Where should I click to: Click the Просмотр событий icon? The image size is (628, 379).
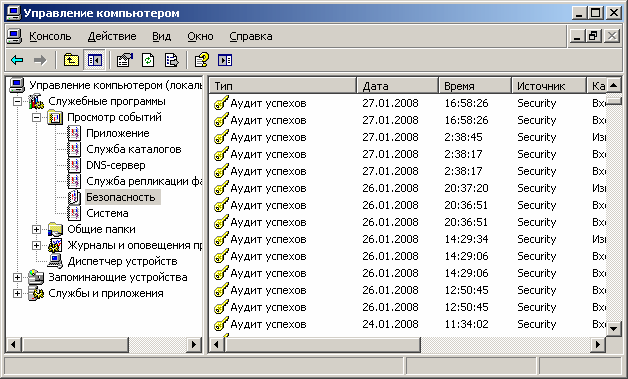click(x=55, y=117)
